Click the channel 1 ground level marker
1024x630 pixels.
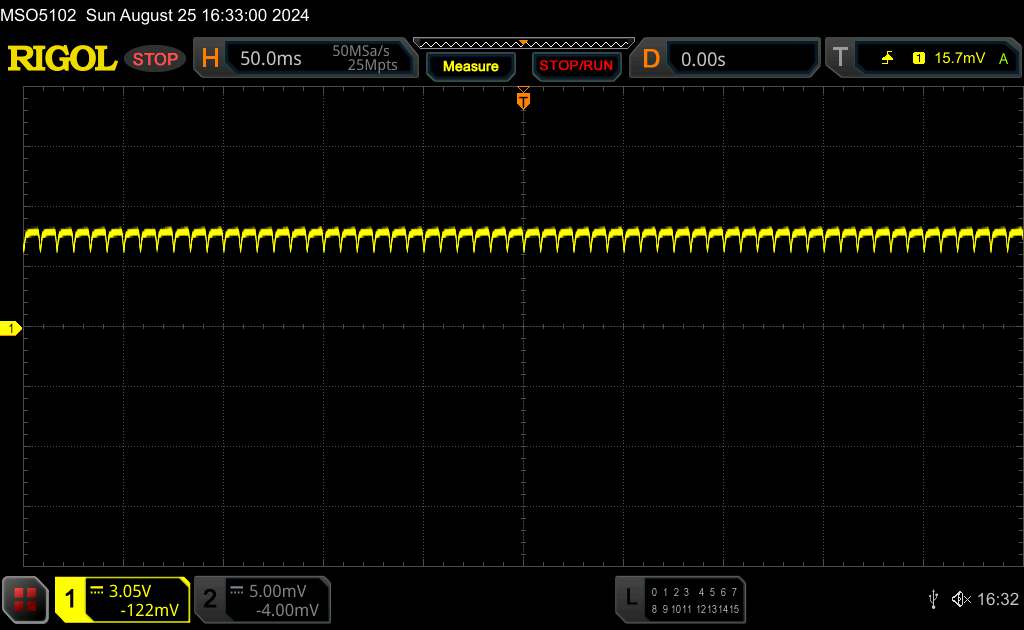10,328
